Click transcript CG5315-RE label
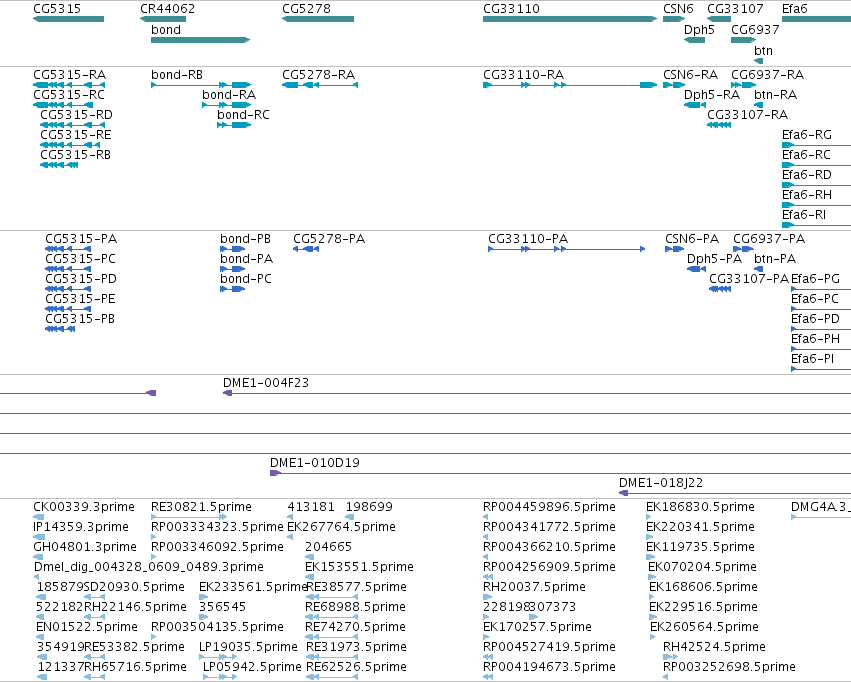The image size is (851, 682). tap(76, 135)
